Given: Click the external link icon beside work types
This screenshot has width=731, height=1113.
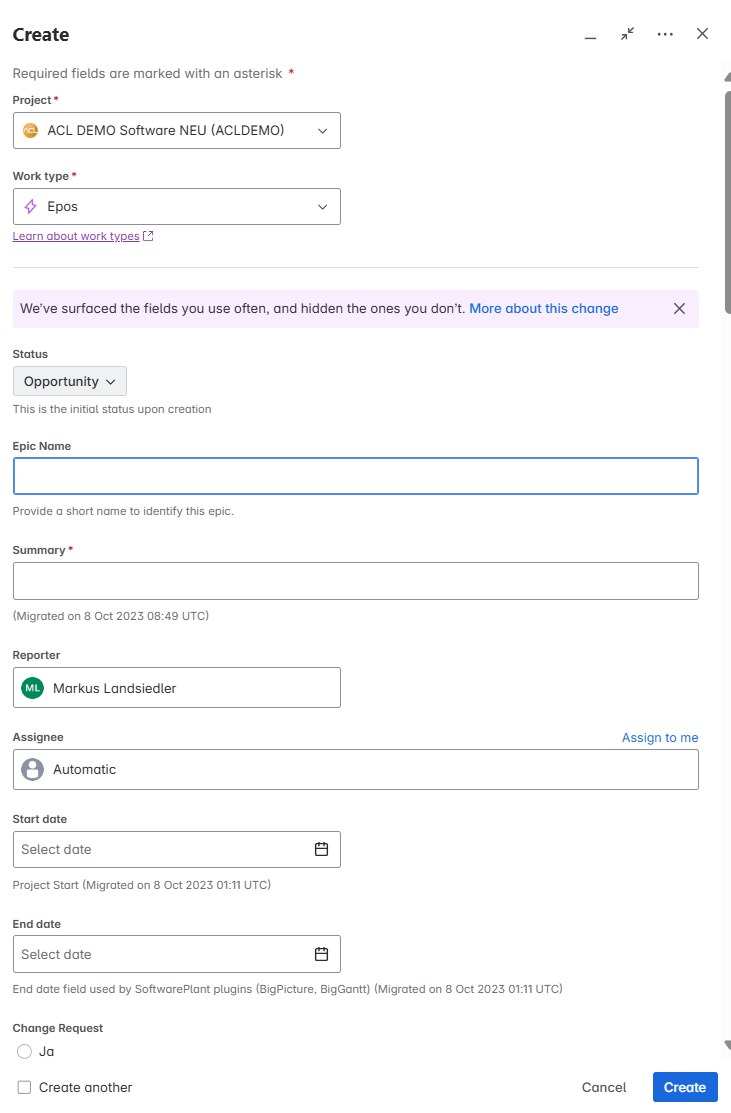Looking at the screenshot, I should (148, 236).
